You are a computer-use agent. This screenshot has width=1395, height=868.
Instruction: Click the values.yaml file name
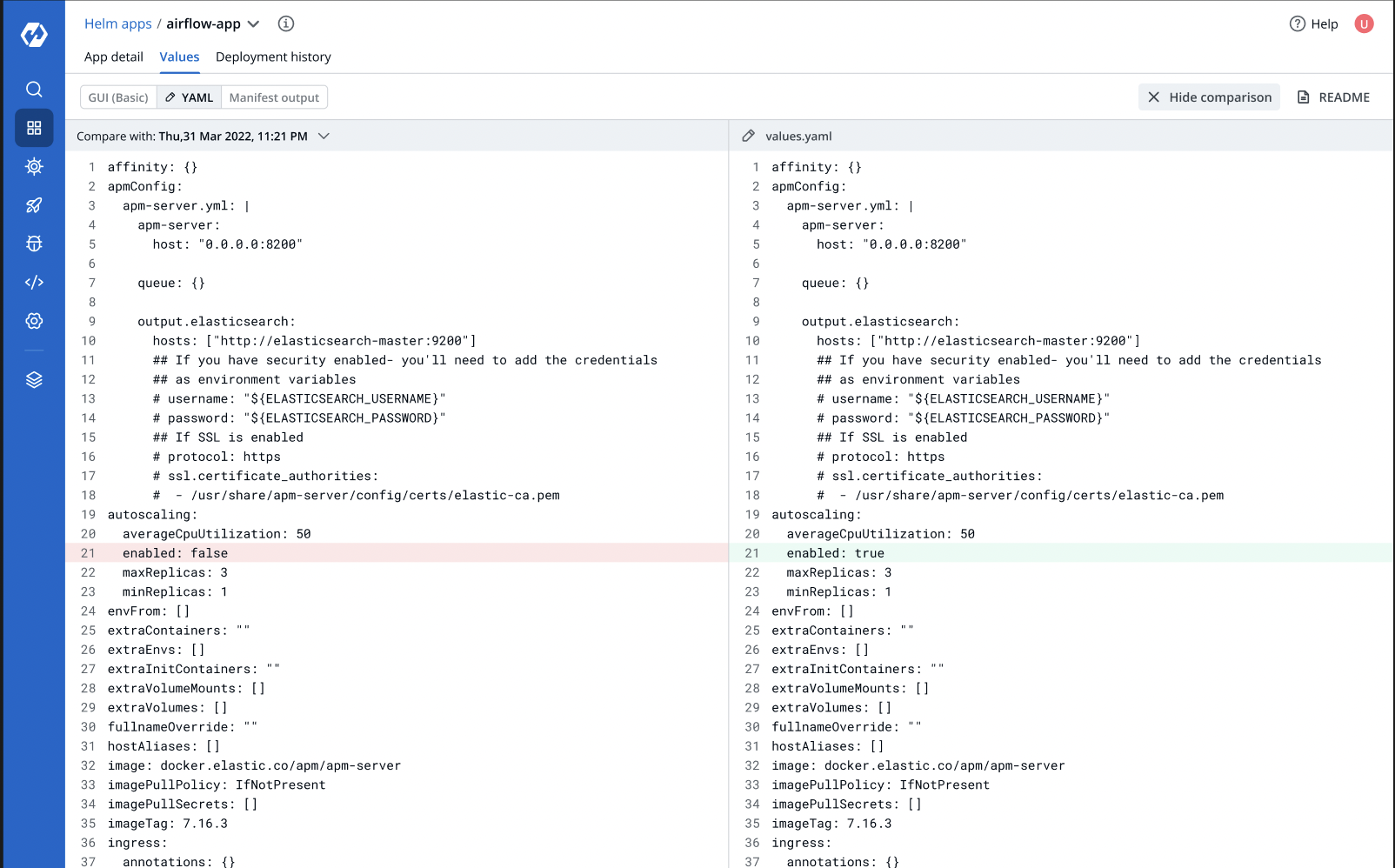pos(798,136)
